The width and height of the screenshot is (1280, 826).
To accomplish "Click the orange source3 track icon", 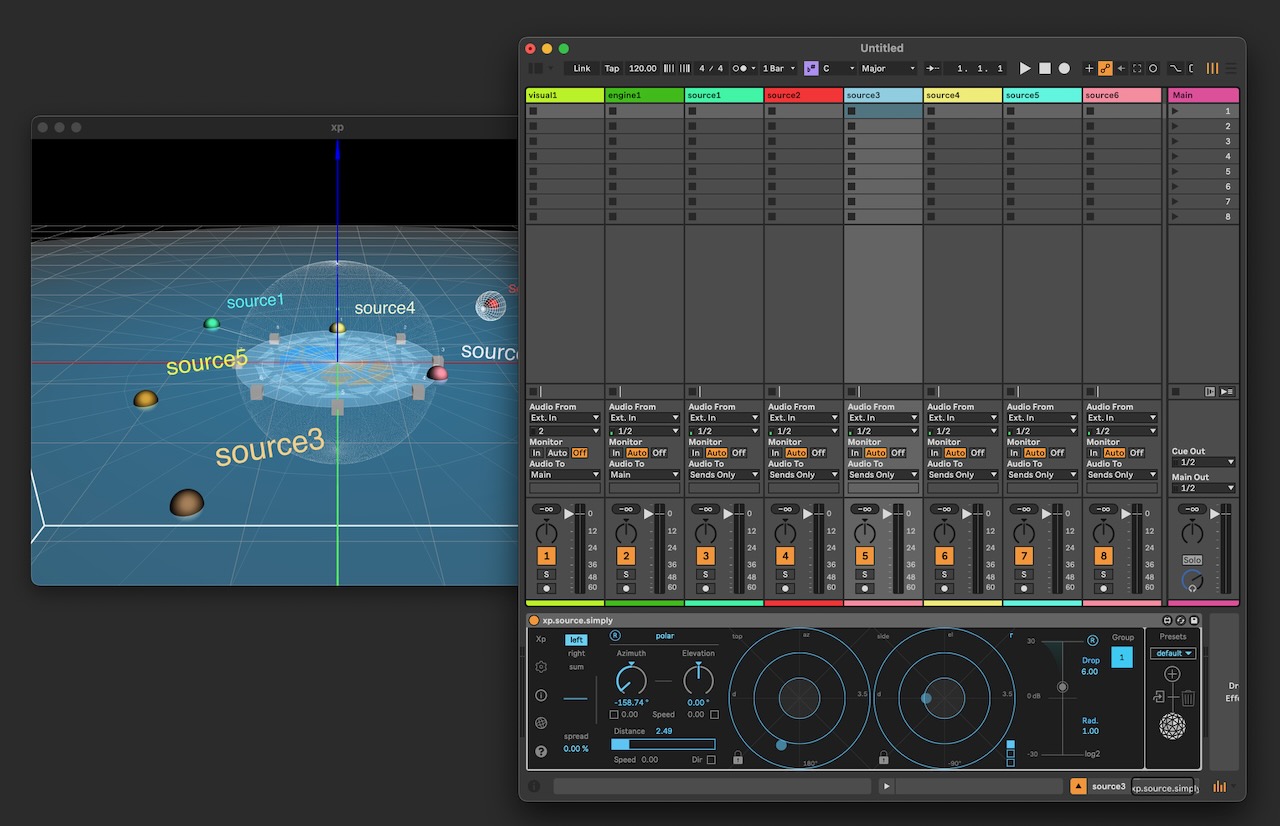I will point(1079,787).
